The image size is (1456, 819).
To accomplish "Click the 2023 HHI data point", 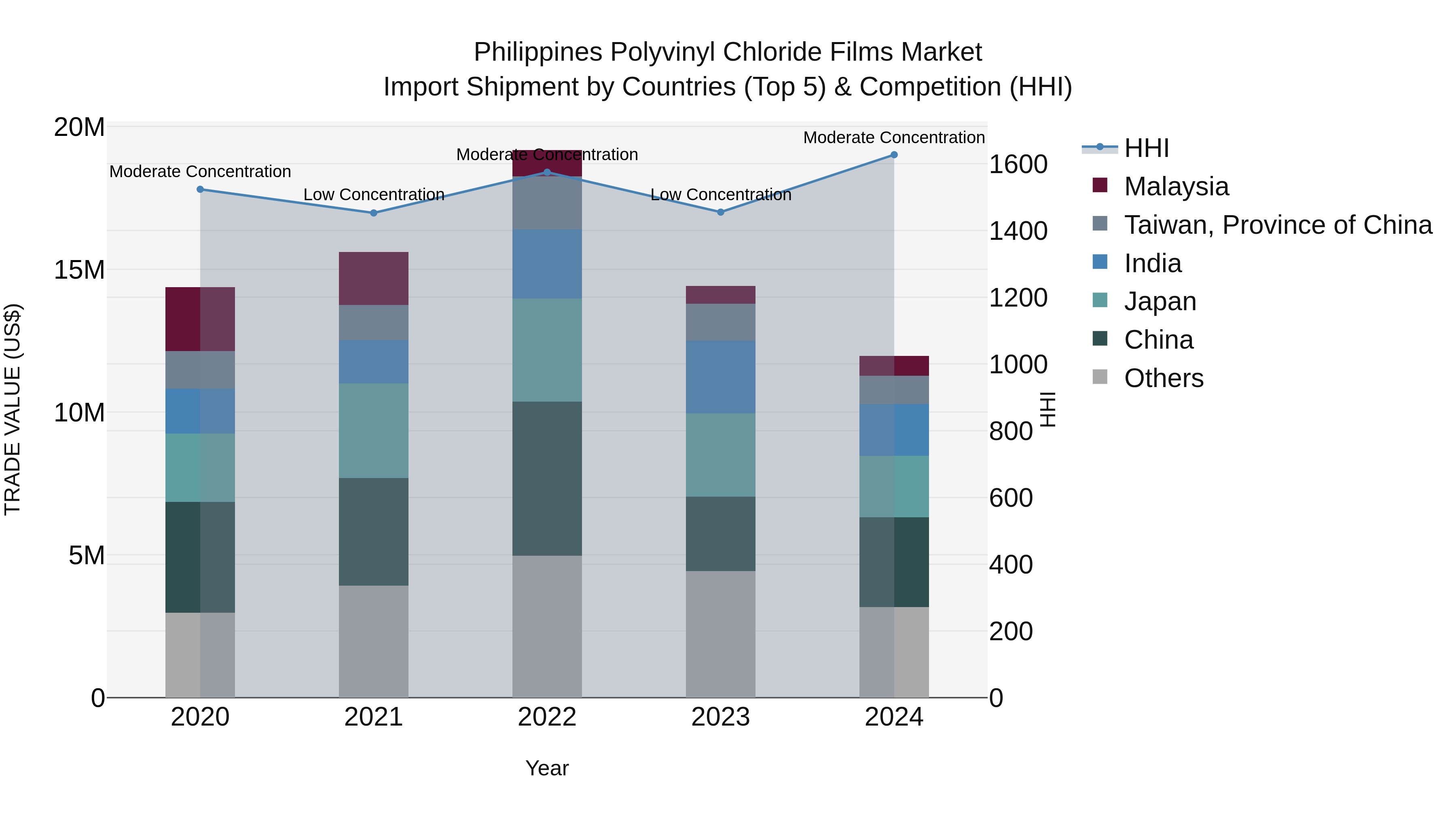I will point(721,212).
